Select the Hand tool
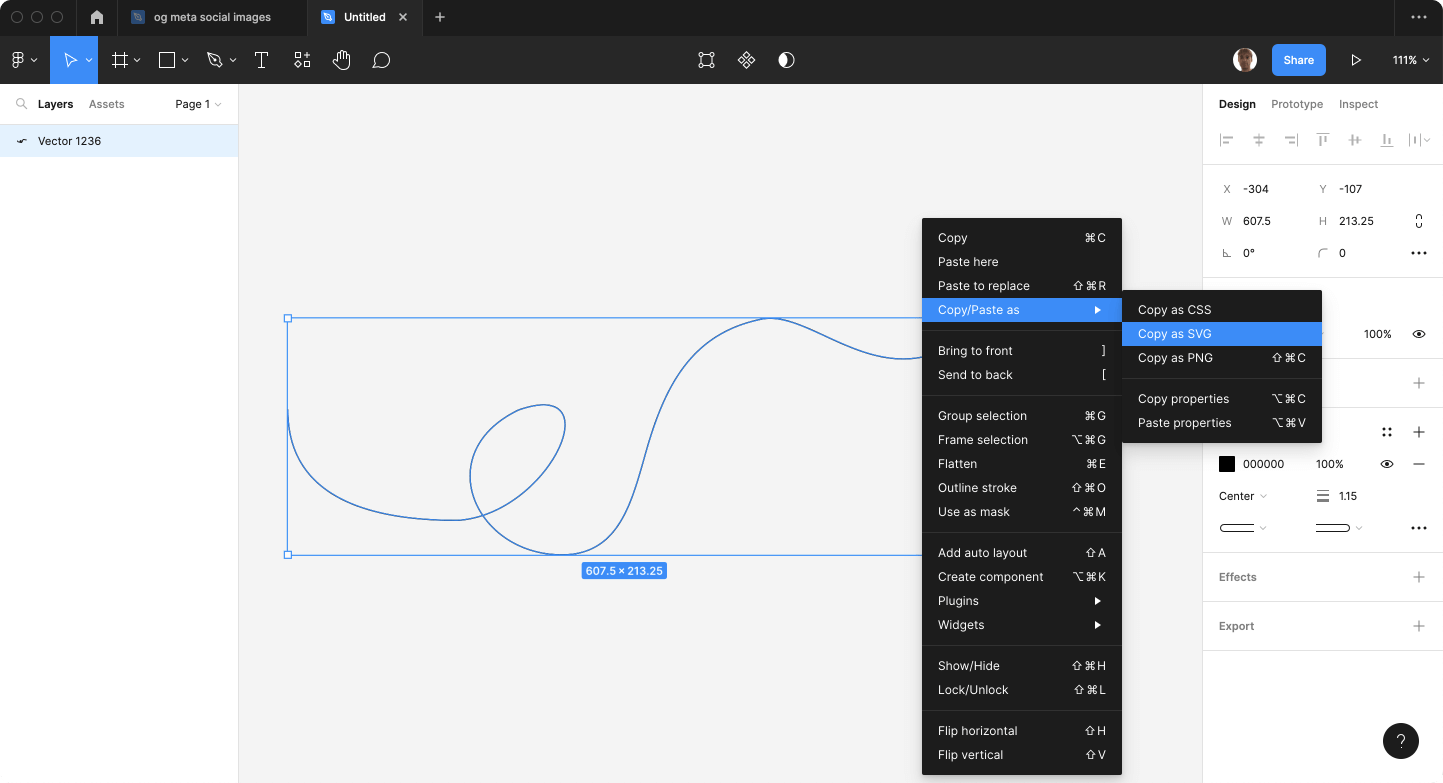 click(341, 60)
